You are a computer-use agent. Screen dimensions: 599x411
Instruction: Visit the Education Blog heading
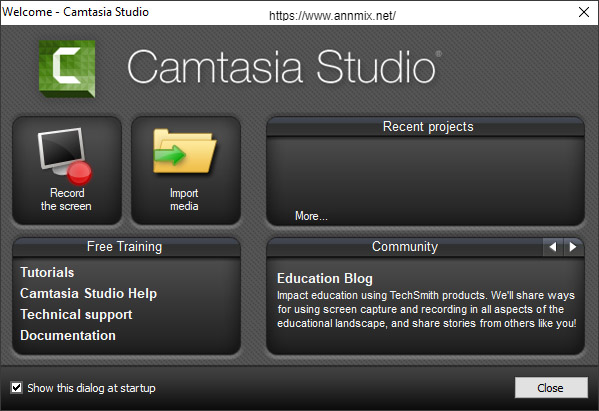325,278
